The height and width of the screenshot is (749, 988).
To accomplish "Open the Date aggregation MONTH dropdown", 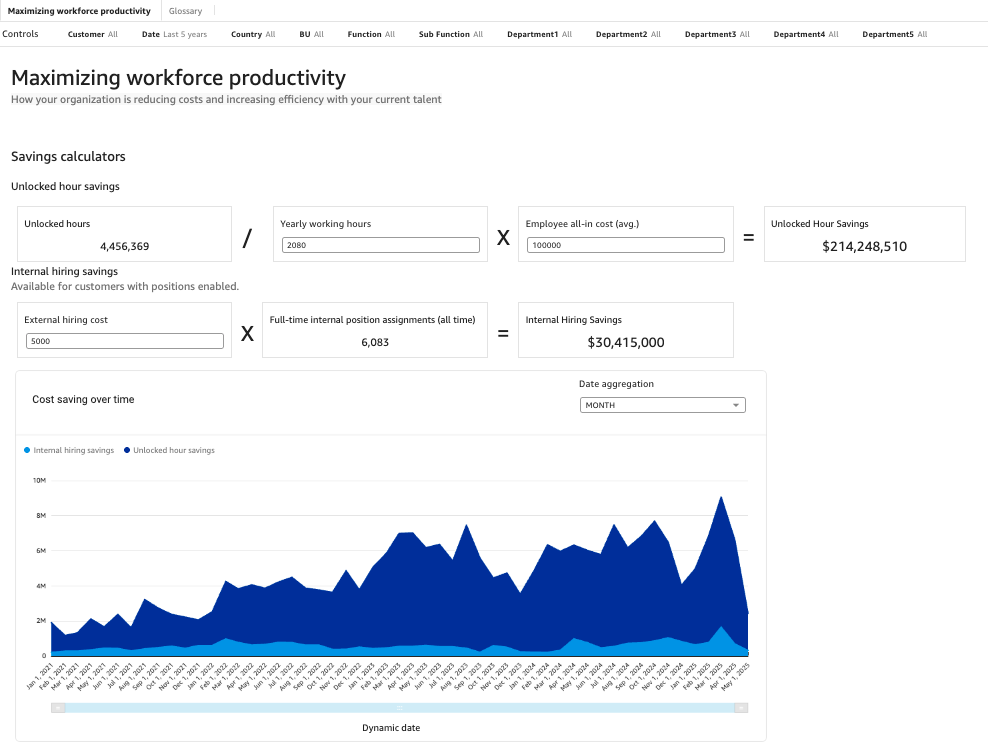I will [662, 405].
